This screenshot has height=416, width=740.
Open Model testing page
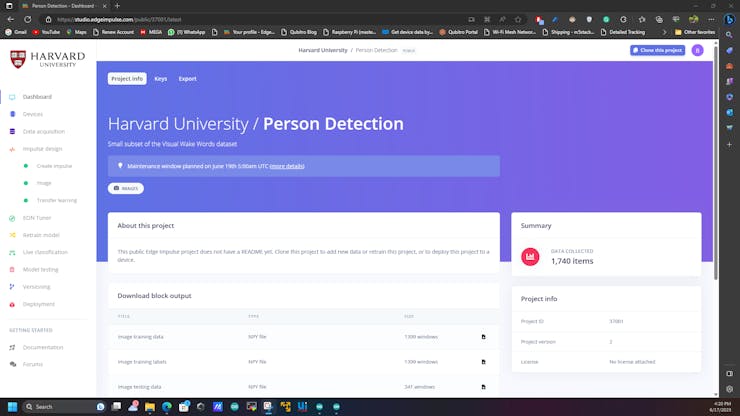[x=41, y=270]
